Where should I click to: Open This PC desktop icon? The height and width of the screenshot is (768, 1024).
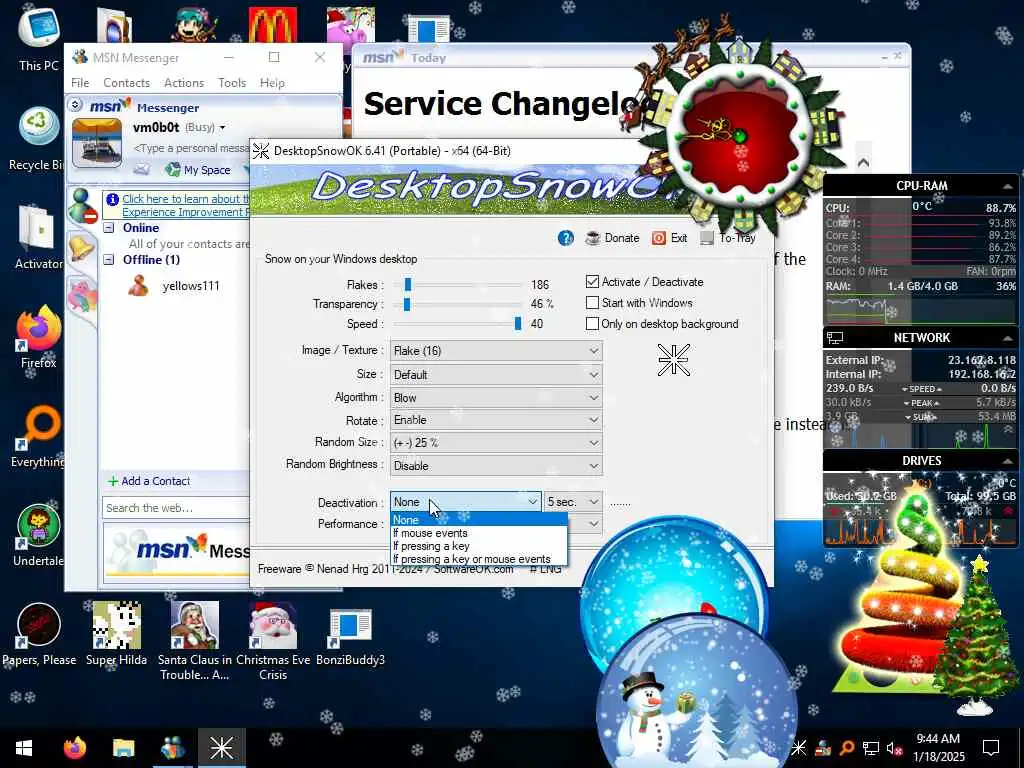pyautogui.click(x=39, y=38)
